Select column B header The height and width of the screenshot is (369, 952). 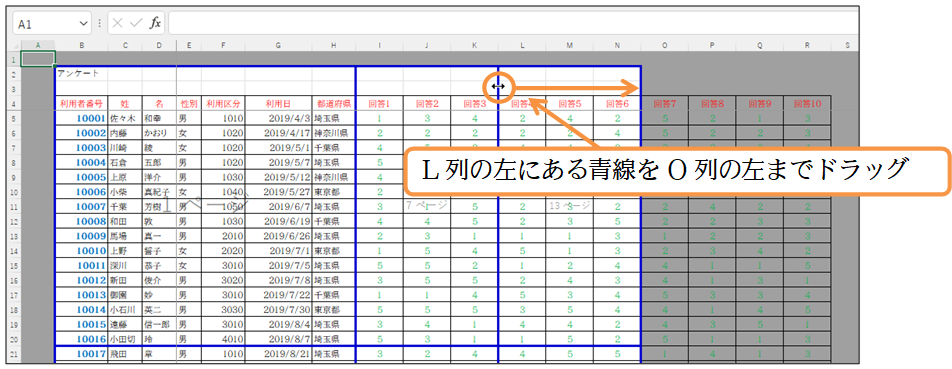pyautogui.click(x=81, y=46)
